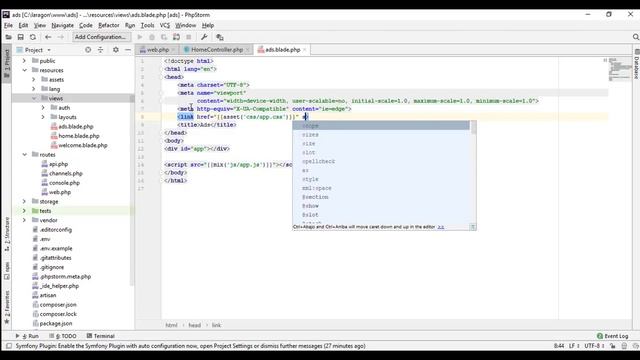Open the VCS menu
This screenshot has height=360, width=640.
pyautogui.click(x=164, y=25)
